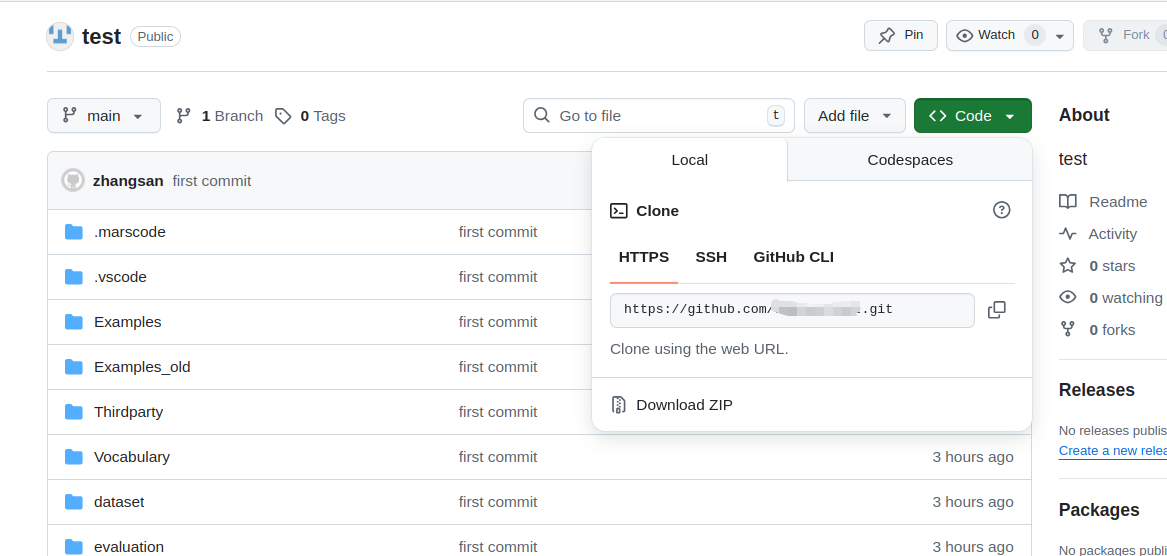
Task: Open the Thirdparty folder name
Action: coord(129,412)
